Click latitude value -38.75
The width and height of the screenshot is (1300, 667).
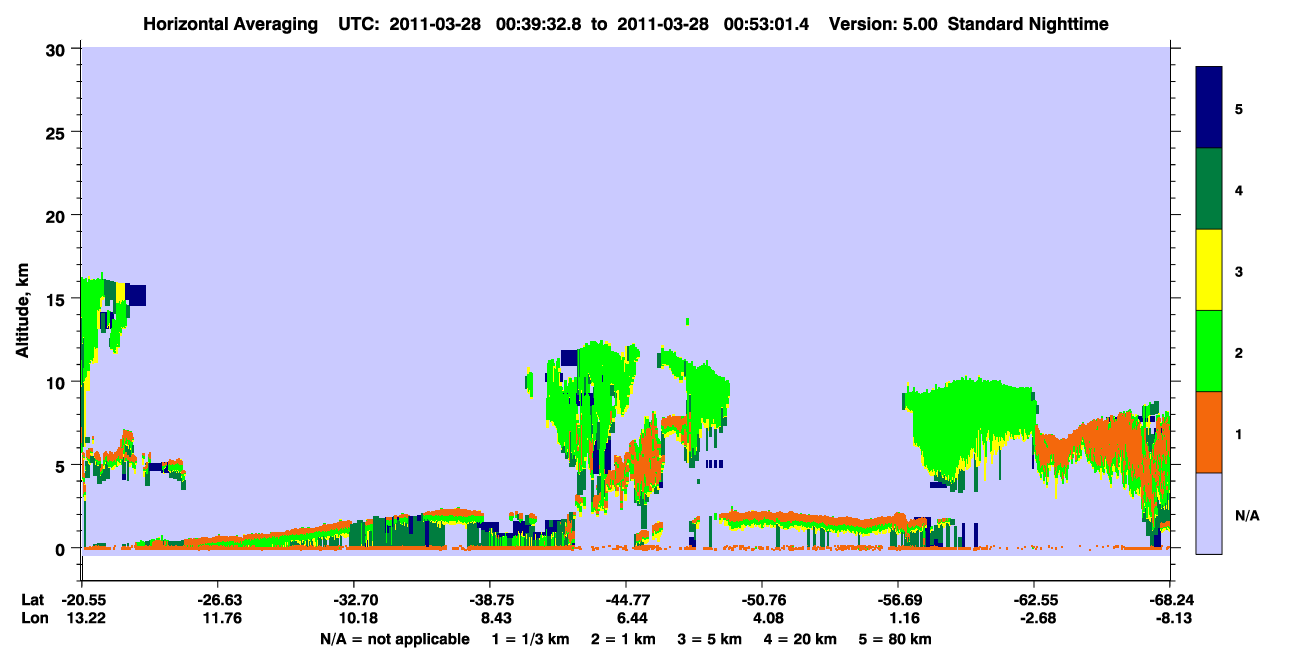[490, 600]
